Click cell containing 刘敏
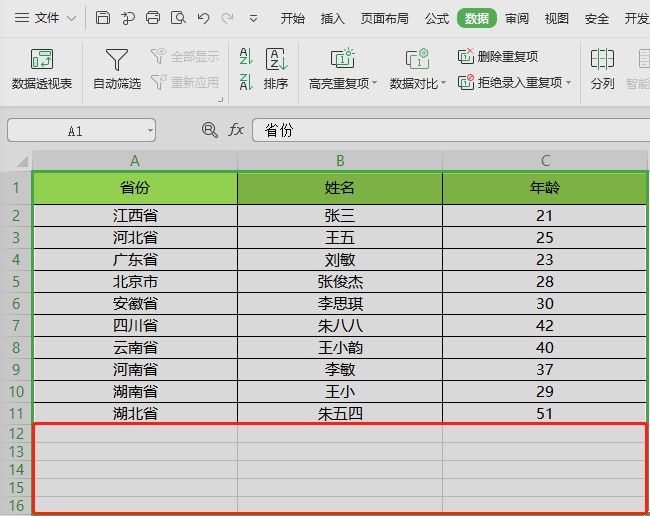This screenshot has width=650, height=516. click(x=340, y=259)
